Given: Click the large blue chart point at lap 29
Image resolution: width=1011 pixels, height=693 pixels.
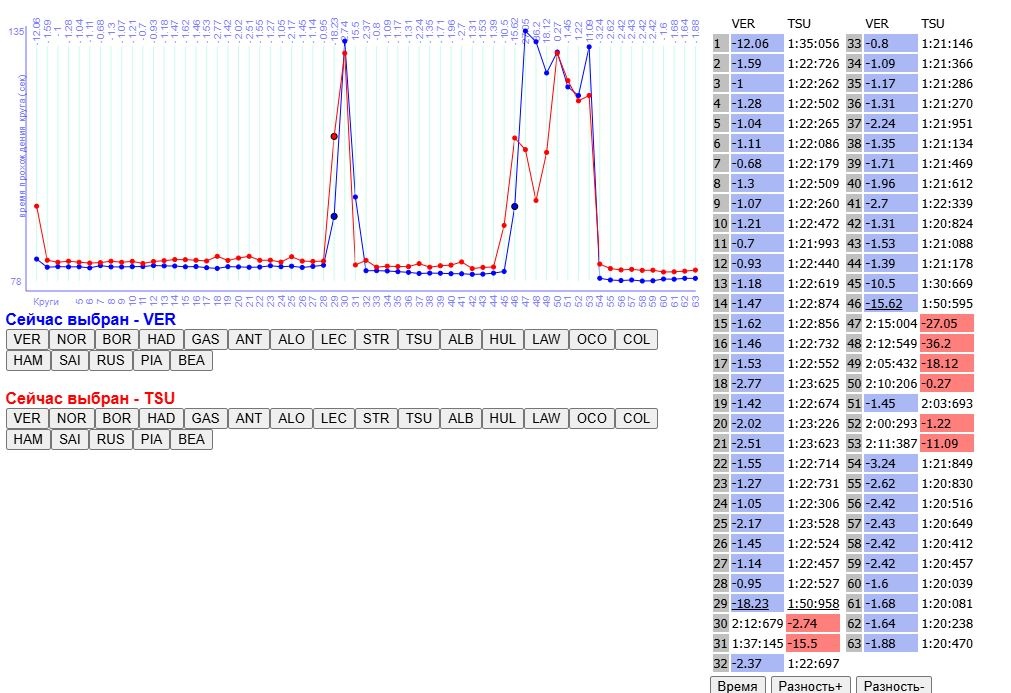Looking at the screenshot, I should point(334,216).
